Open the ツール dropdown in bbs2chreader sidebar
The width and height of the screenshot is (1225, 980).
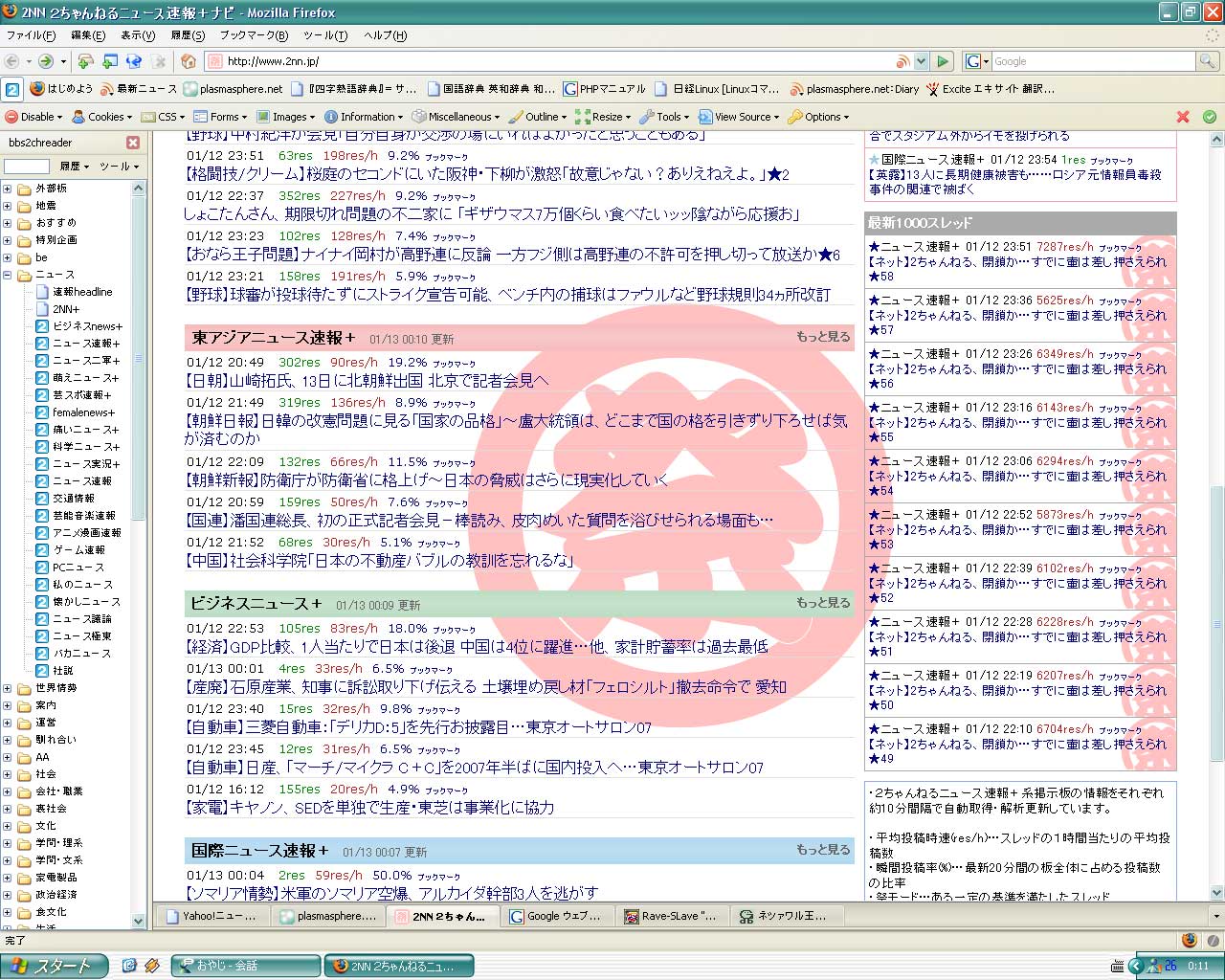tap(119, 167)
